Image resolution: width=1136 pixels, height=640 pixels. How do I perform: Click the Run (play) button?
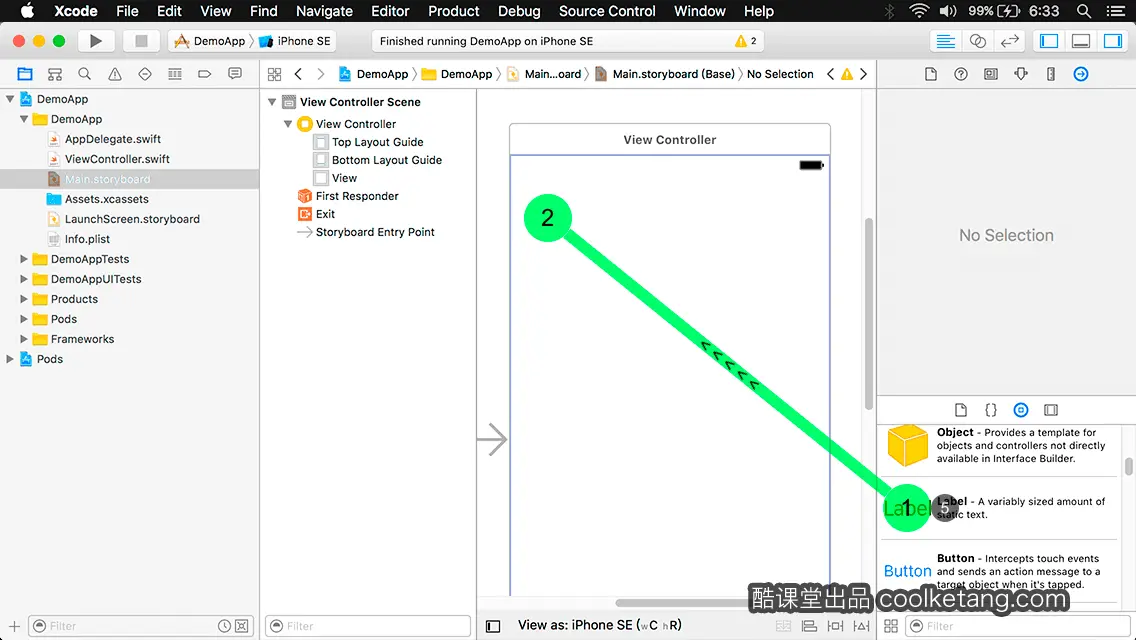(96, 41)
